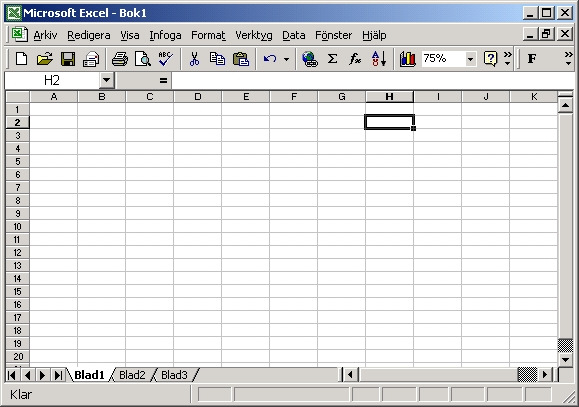Go to the previous sheet tab
The width and height of the screenshot is (579, 407).
pyautogui.click(x=27, y=375)
